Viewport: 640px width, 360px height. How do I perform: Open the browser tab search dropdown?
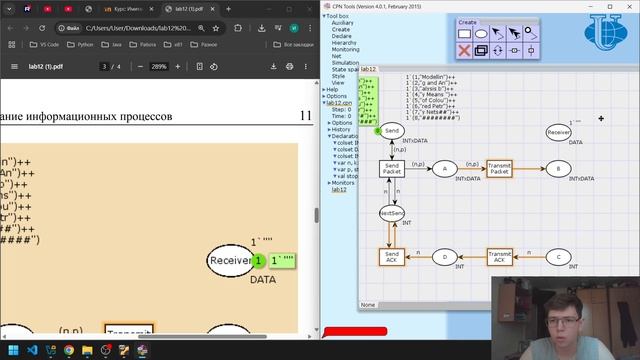point(9,9)
